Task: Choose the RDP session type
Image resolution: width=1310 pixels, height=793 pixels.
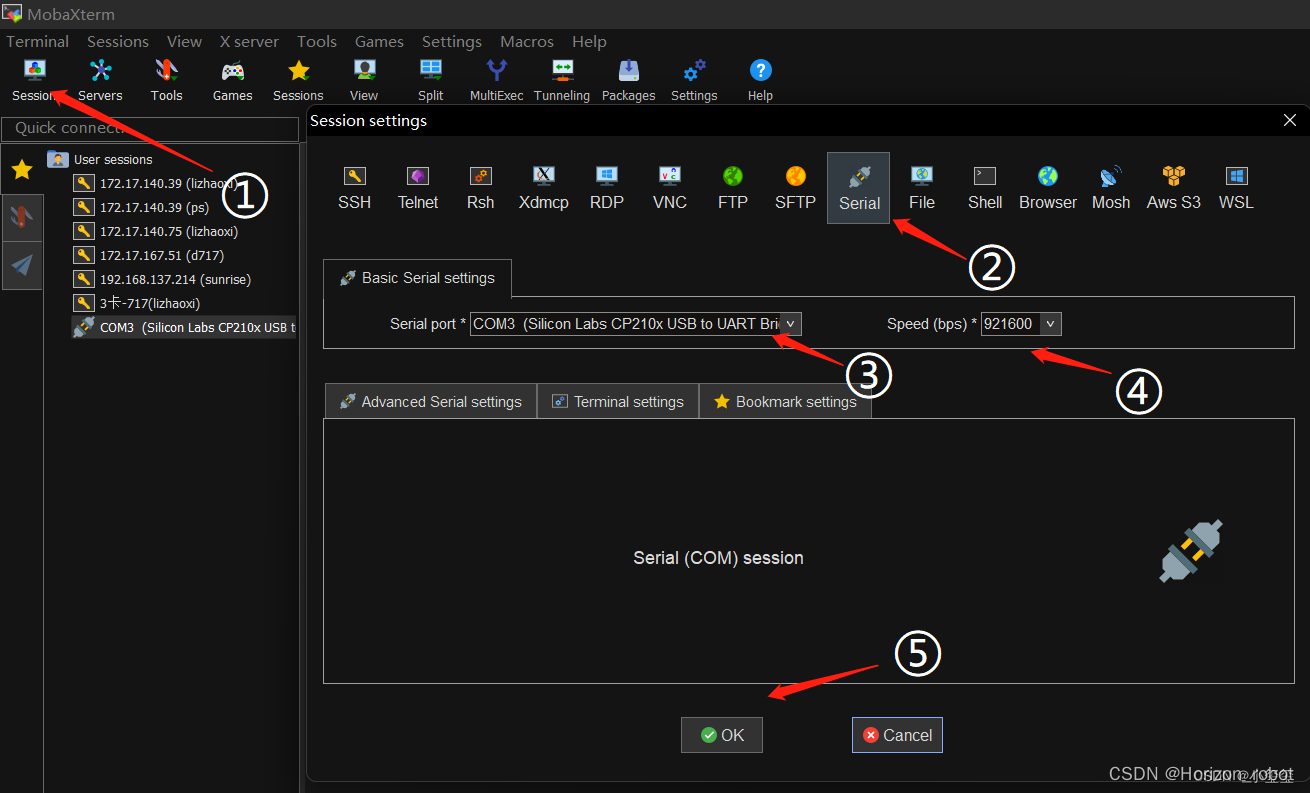Action: 607,188
